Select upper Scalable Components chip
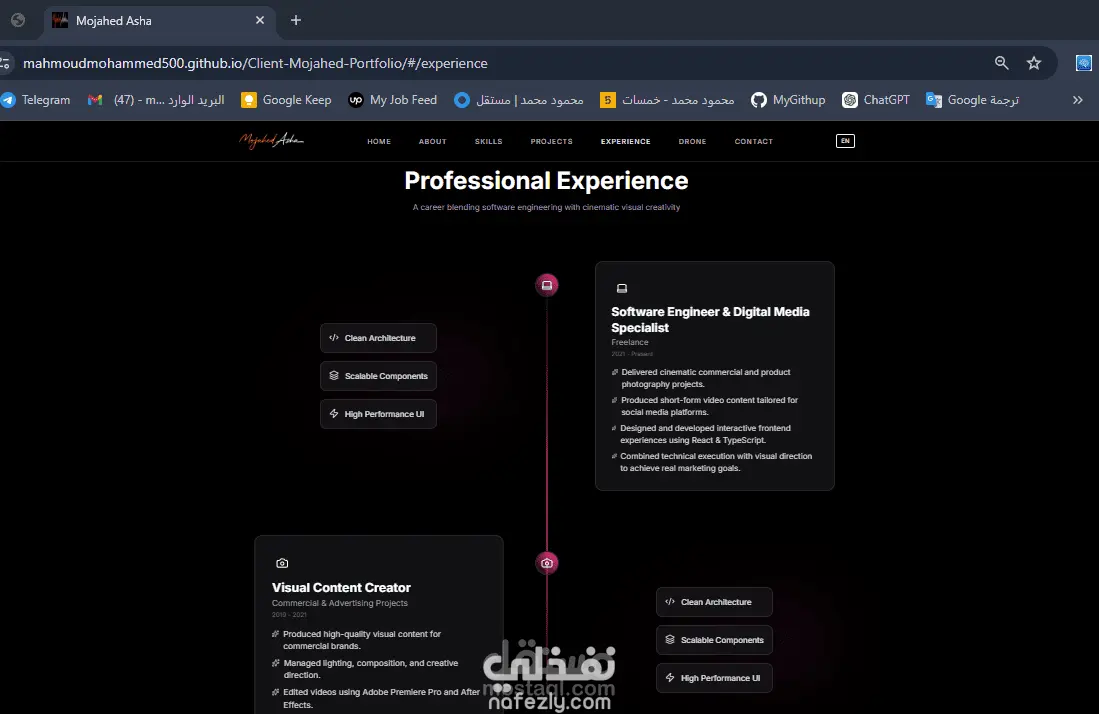Viewport: 1099px width, 714px height. pos(378,376)
